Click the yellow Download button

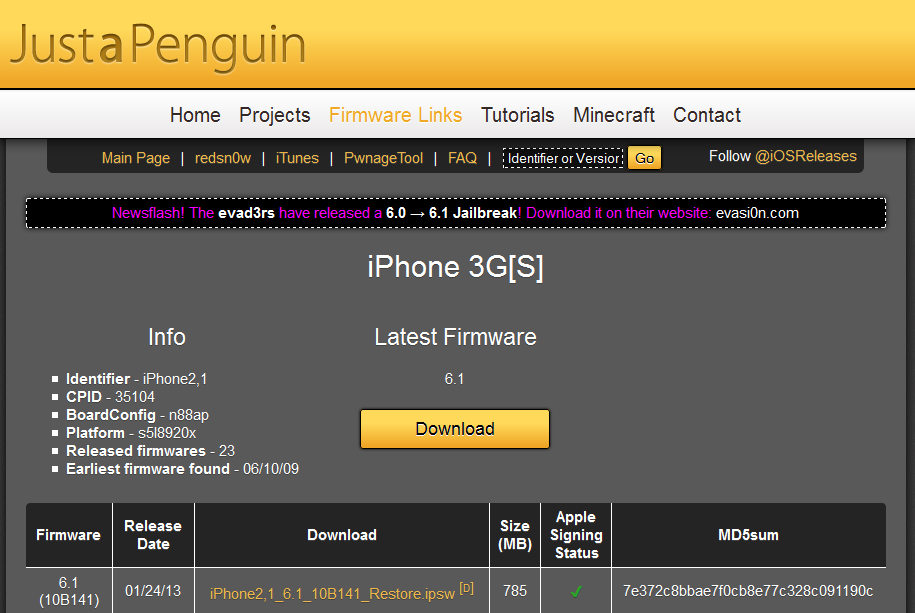[455, 429]
